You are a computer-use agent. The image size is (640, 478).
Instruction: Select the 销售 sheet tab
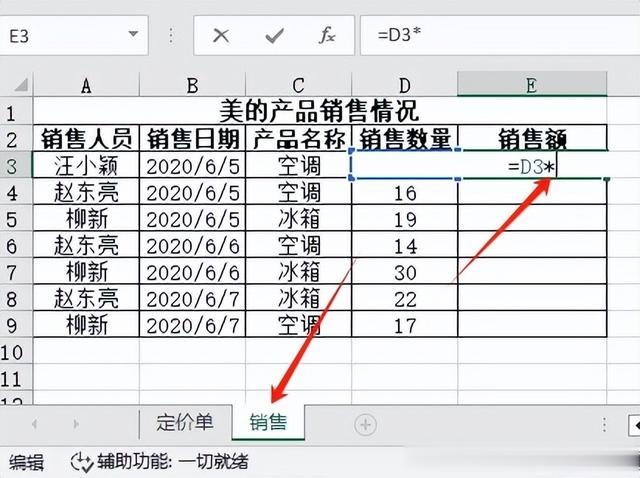click(268, 422)
